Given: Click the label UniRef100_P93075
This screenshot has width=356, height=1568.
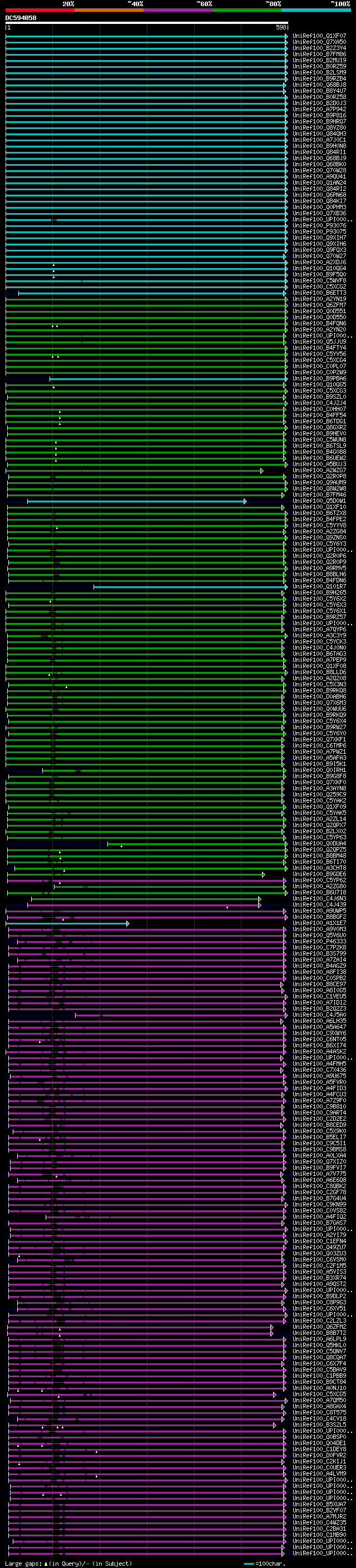Looking at the screenshot, I should (319, 232).
